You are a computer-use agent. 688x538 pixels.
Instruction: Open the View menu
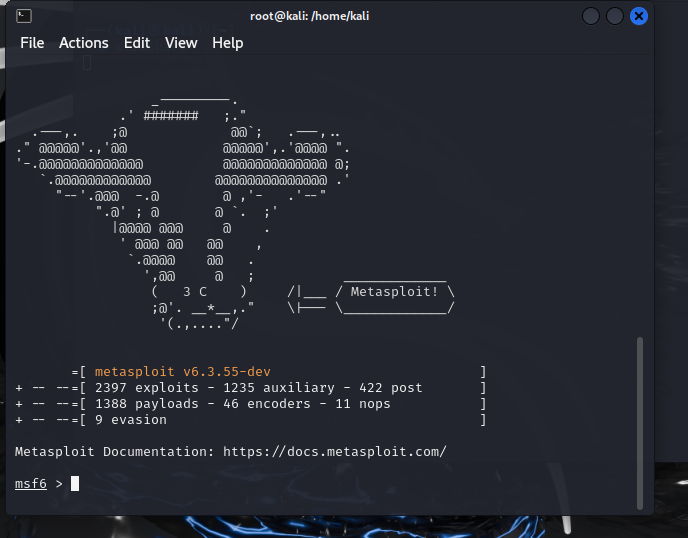[181, 43]
